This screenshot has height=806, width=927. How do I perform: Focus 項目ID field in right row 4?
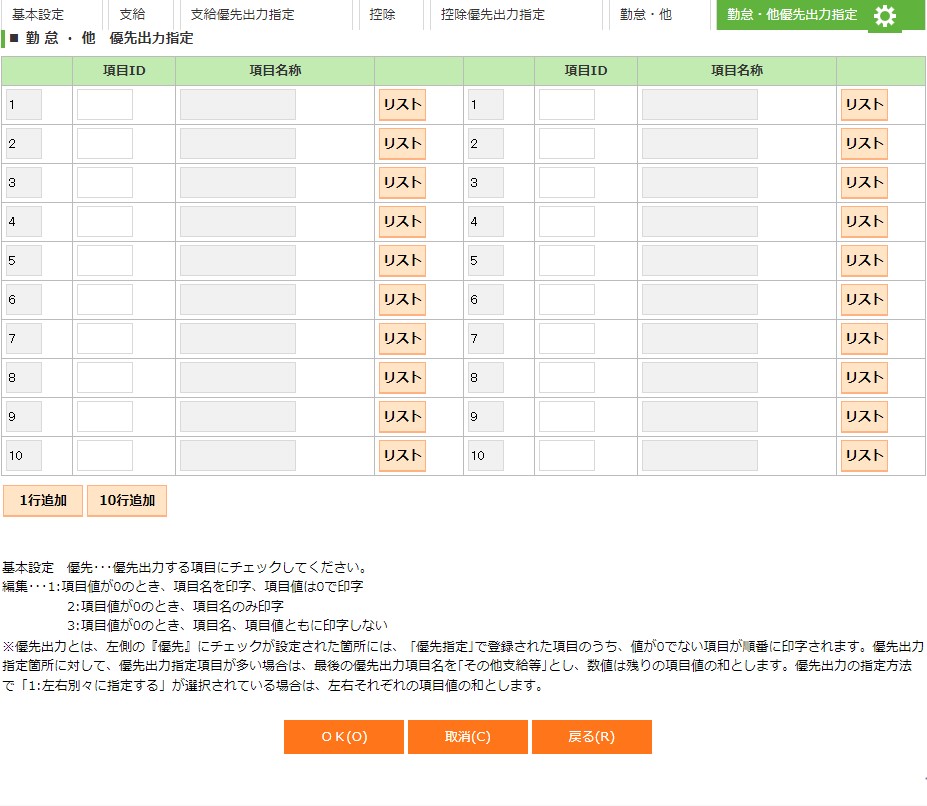coord(567,222)
